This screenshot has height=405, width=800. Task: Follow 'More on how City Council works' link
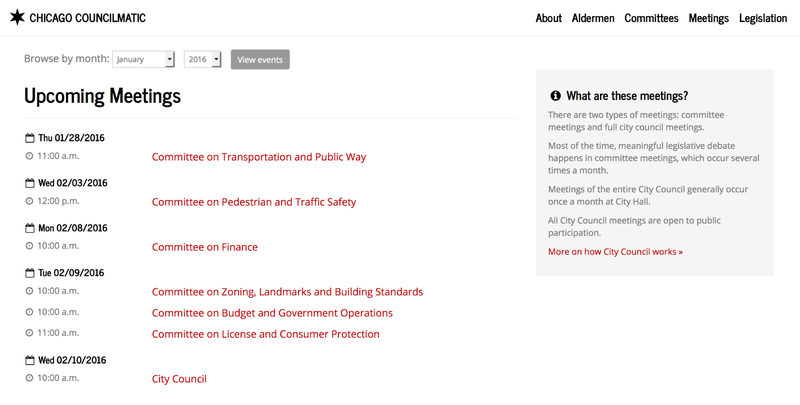point(615,252)
